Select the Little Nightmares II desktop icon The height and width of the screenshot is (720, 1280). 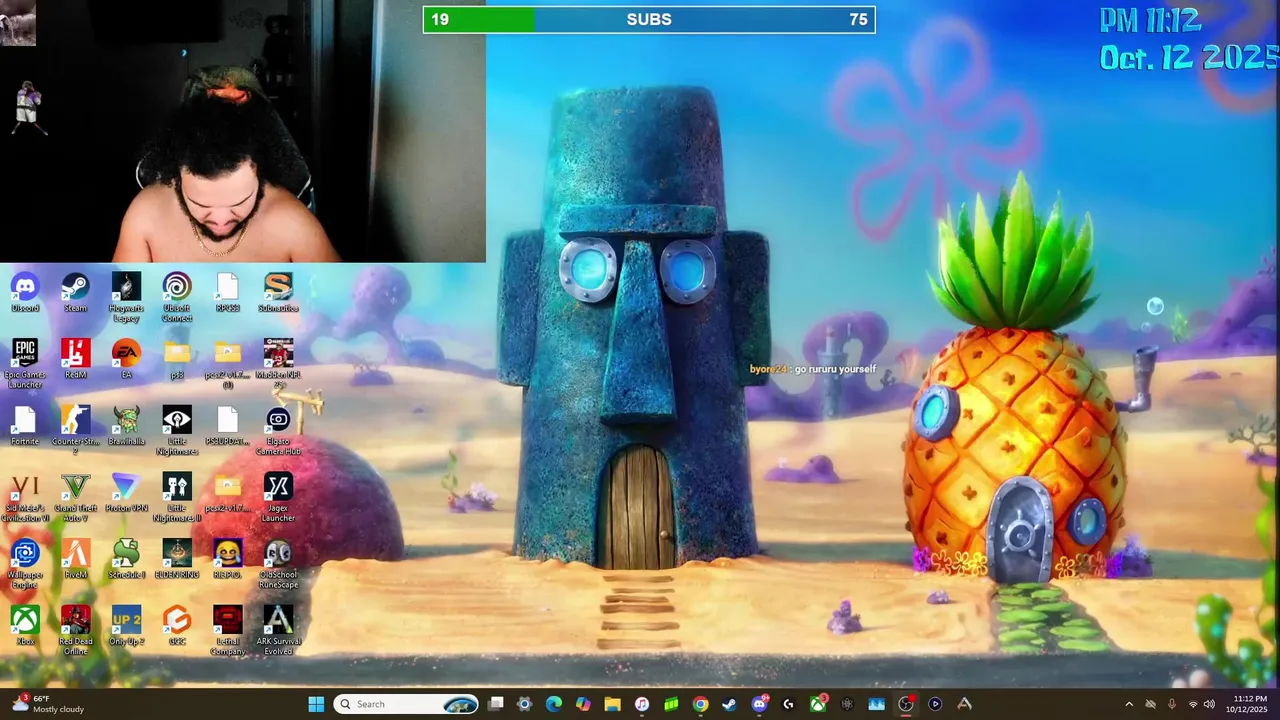[177, 497]
